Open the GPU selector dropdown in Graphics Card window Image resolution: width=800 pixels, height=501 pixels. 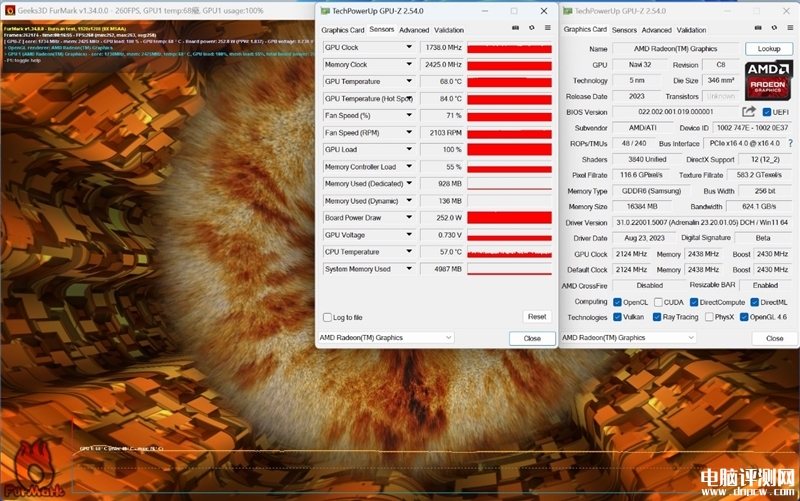click(628, 338)
